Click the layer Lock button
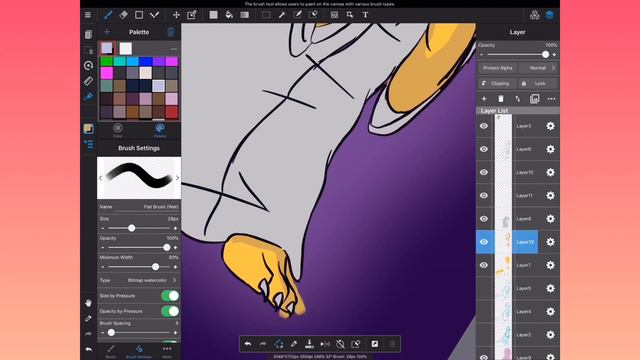 point(538,83)
